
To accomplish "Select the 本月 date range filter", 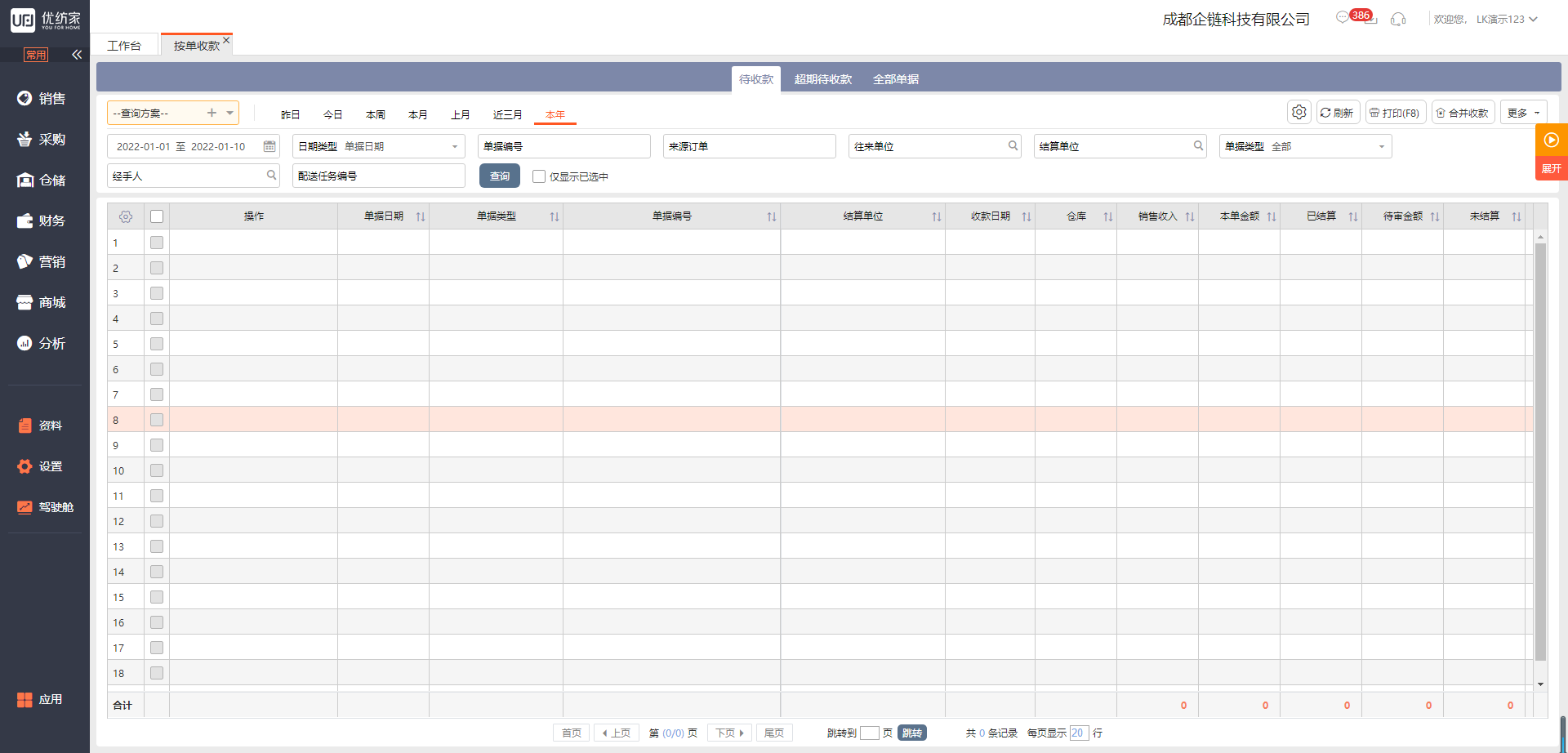I will click(x=417, y=115).
